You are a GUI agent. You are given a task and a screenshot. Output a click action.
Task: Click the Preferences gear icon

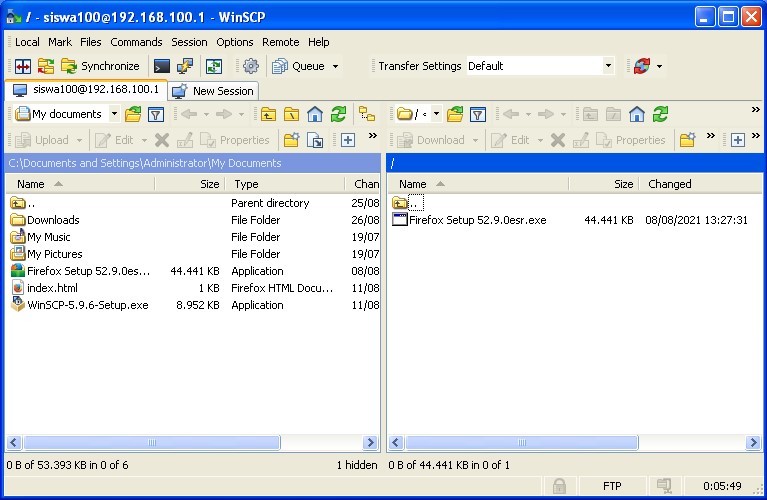click(x=251, y=66)
